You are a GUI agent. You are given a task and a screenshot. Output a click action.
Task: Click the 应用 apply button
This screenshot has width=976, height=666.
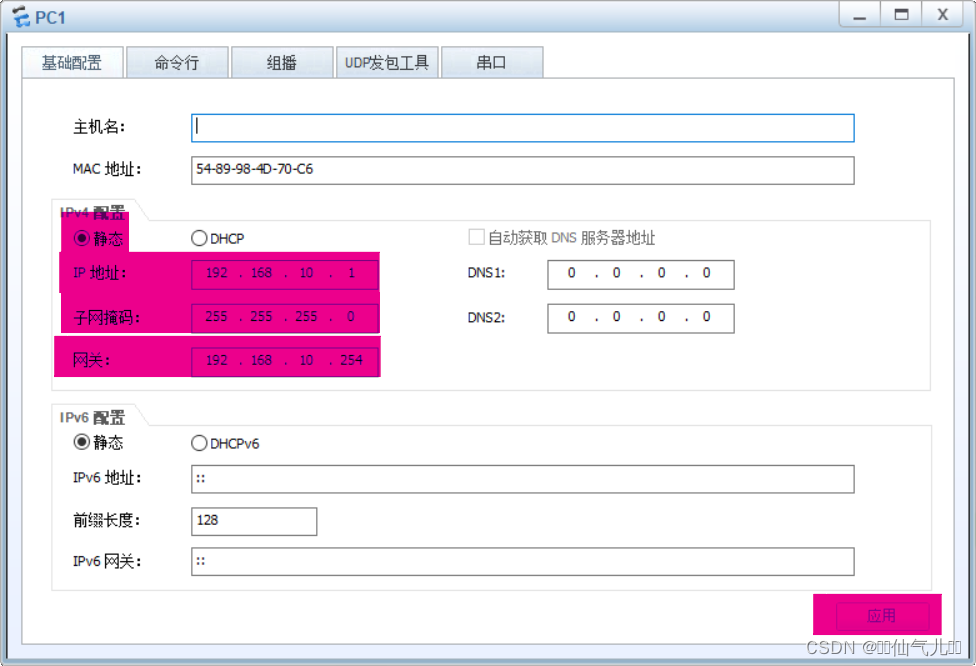point(882,616)
